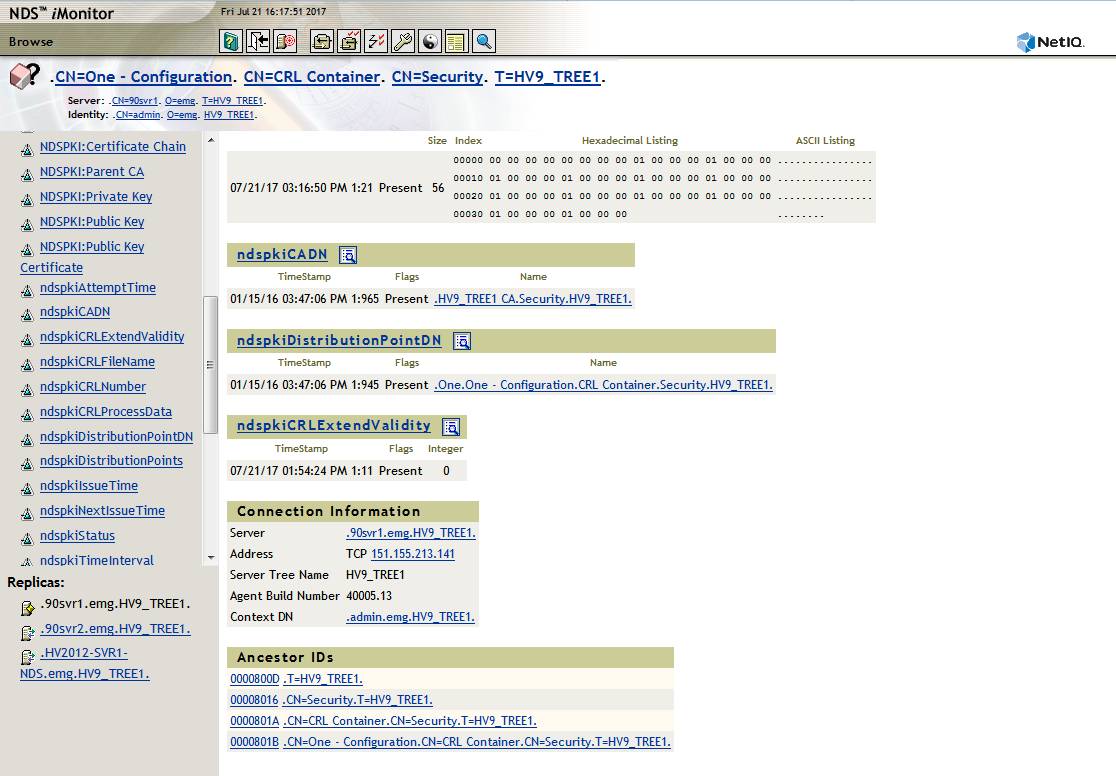Click the attribute icon beside ndspkiCRLNumber

click(27, 390)
